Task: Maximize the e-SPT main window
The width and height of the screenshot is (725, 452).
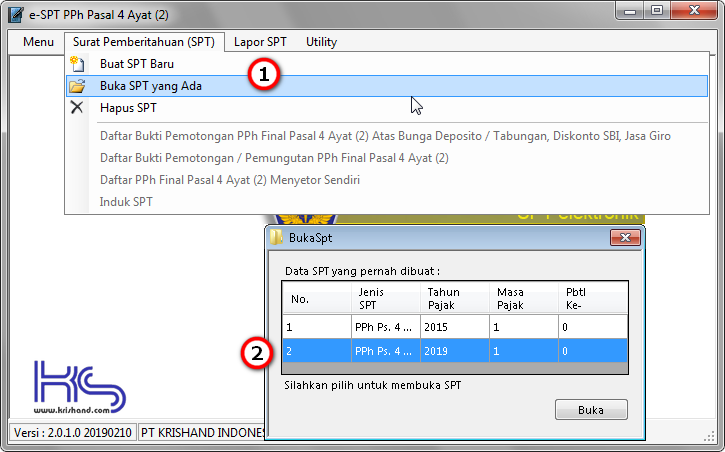Action: pyautogui.click(x=657, y=11)
